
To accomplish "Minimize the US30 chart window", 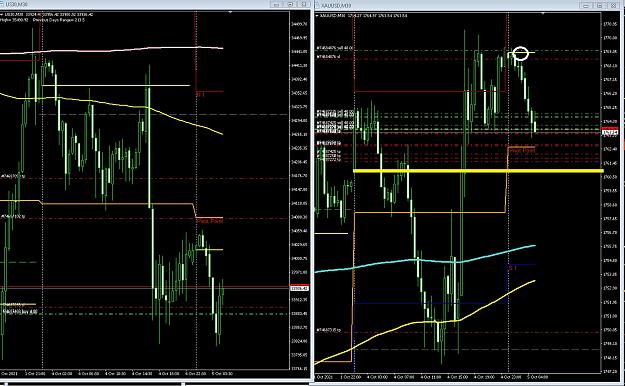I will tap(276, 5).
